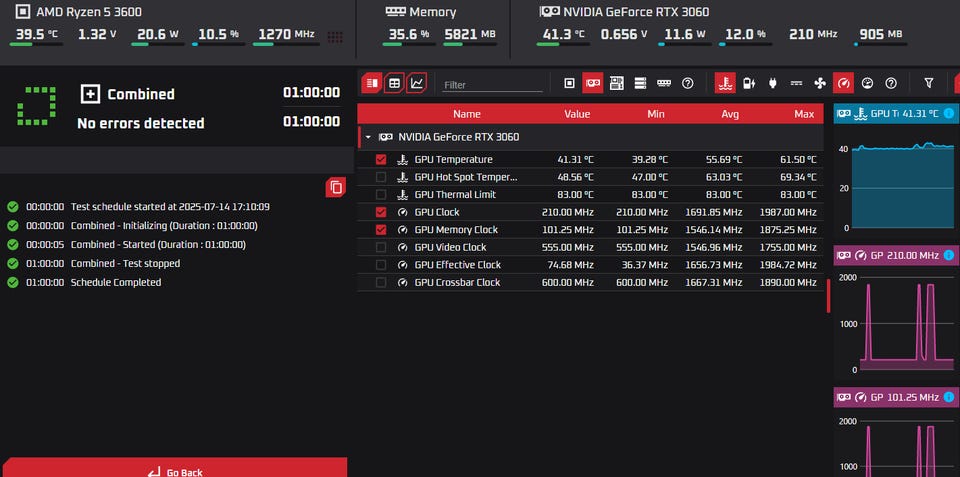The height and width of the screenshot is (477, 960).
Task: Open info for GPU clock graph
Action: point(949,255)
